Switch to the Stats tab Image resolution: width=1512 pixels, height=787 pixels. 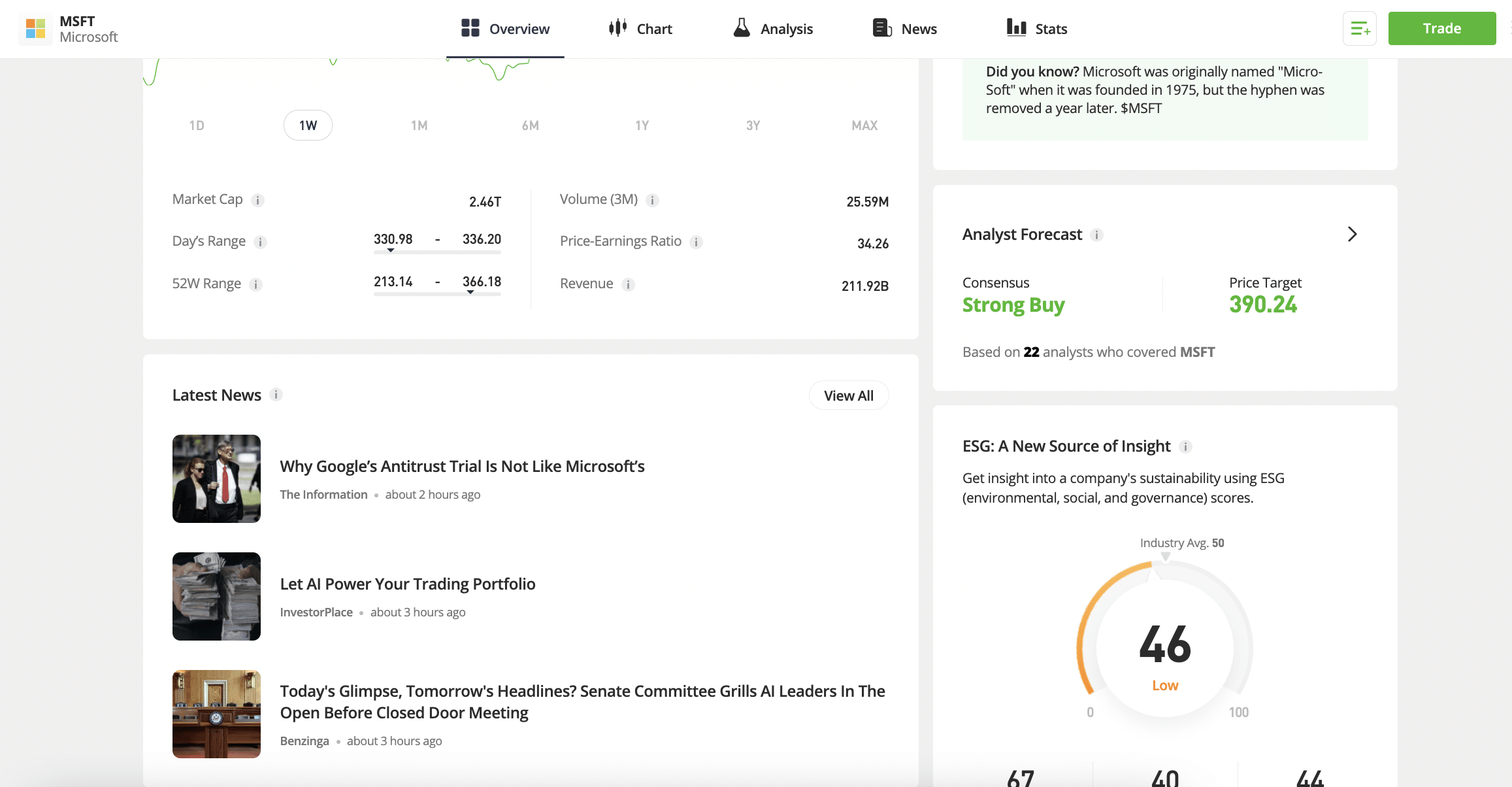tap(1037, 29)
